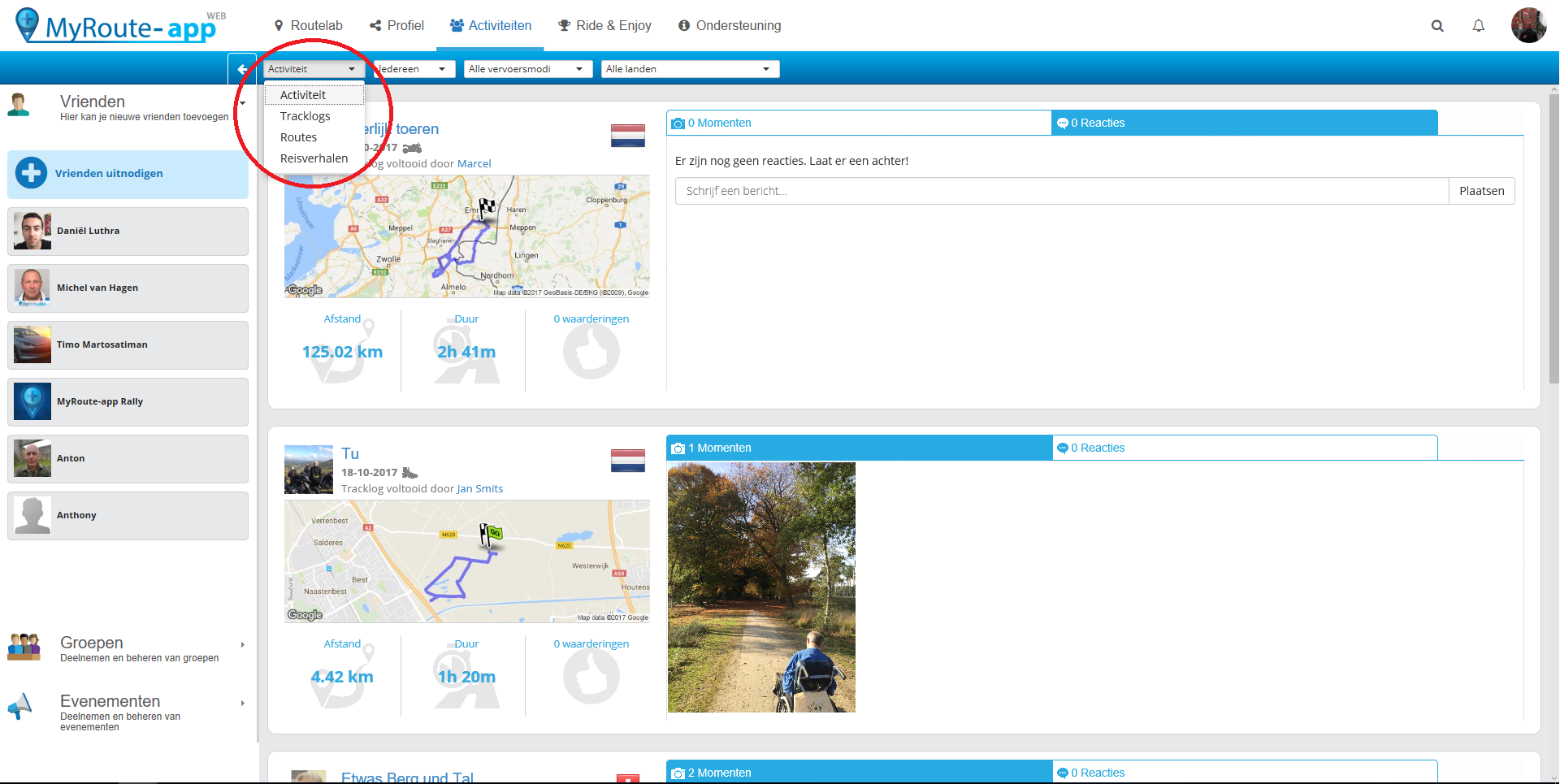Expand the Groepen section arrow
Viewport: 1560px width, 784px height.
242,644
